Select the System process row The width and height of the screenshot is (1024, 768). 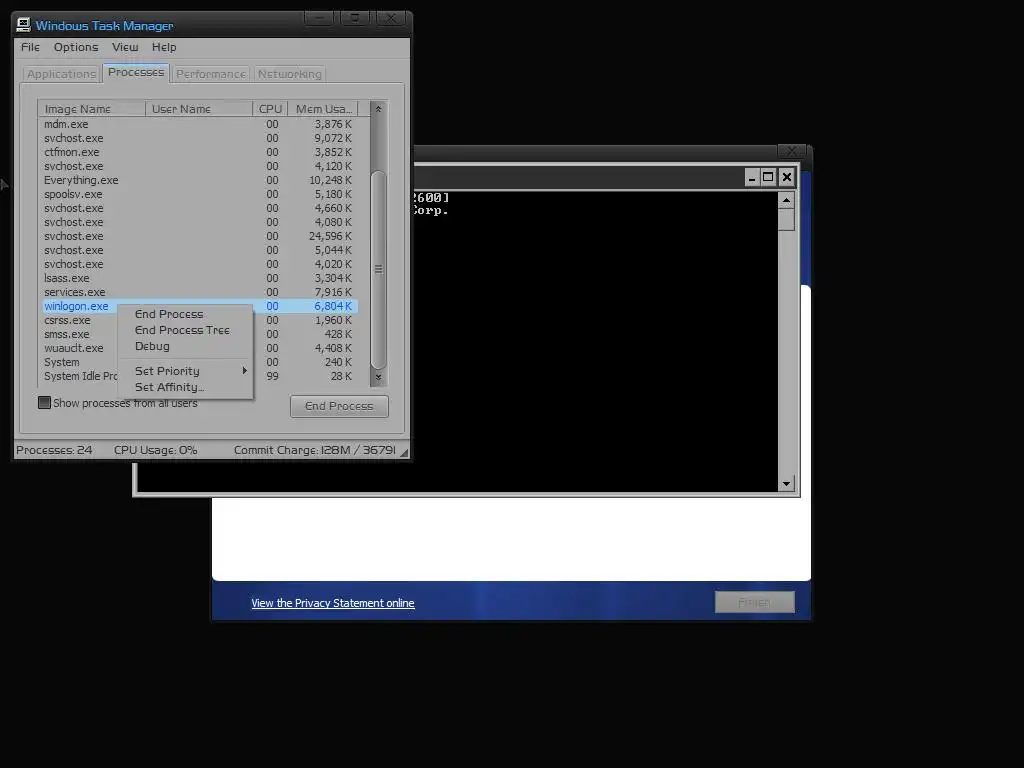(x=198, y=362)
